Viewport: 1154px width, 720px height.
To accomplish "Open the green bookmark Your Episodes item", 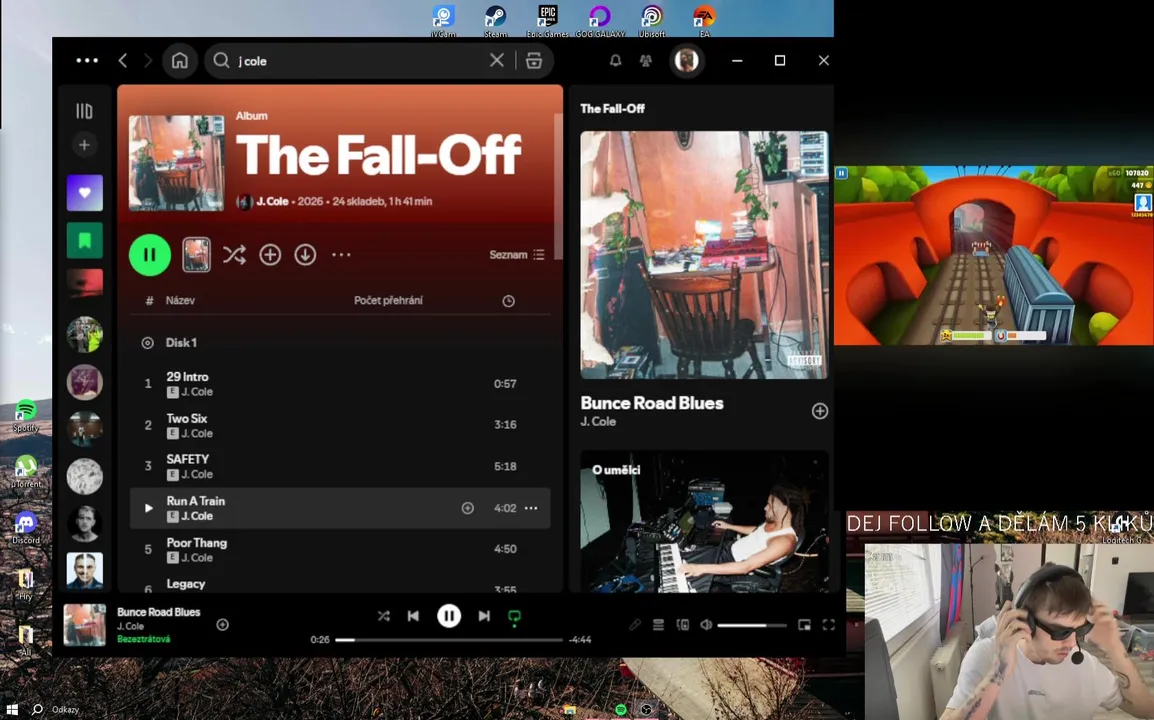I will [85, 240].
